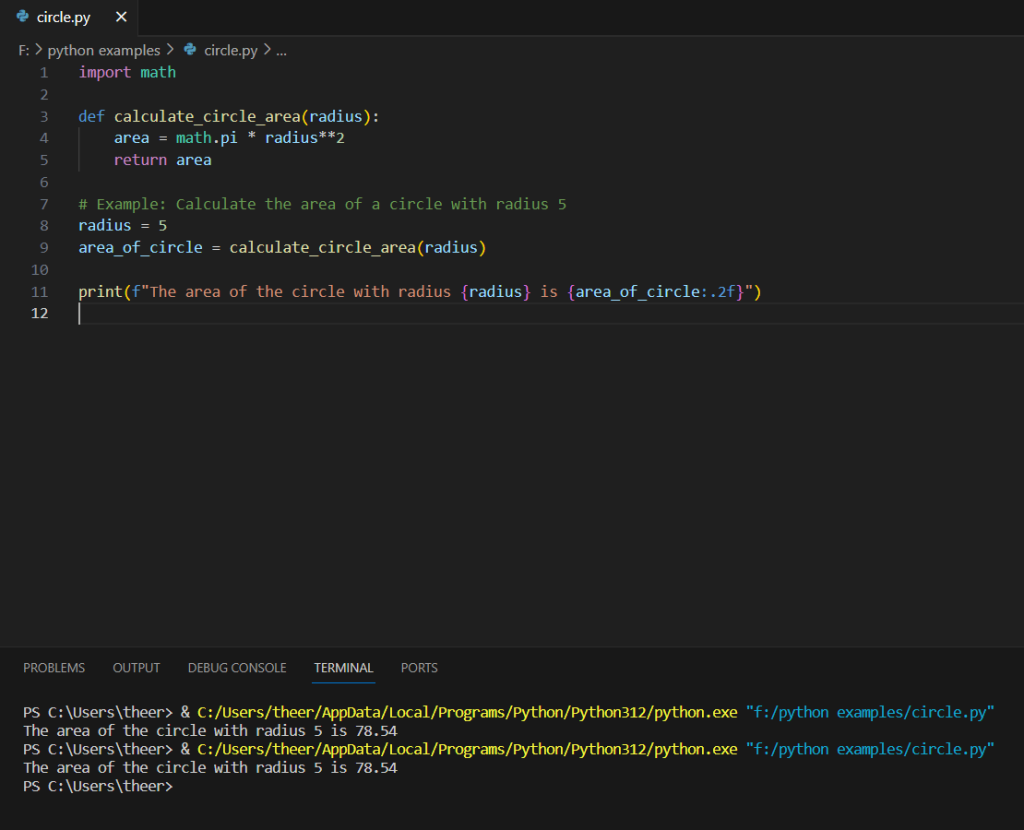
Task: Expand the breadcrumb ellipsis symbol list
Action: 281,50
